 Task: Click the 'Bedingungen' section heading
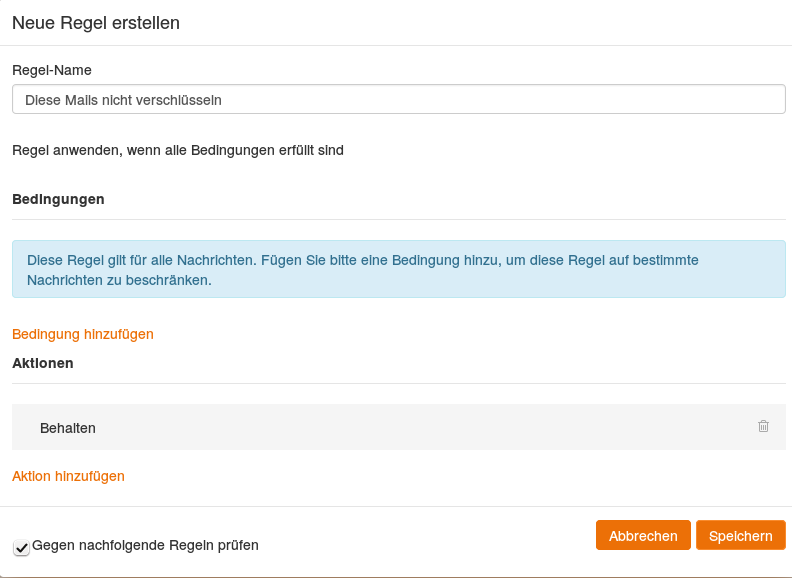[58, 199]
